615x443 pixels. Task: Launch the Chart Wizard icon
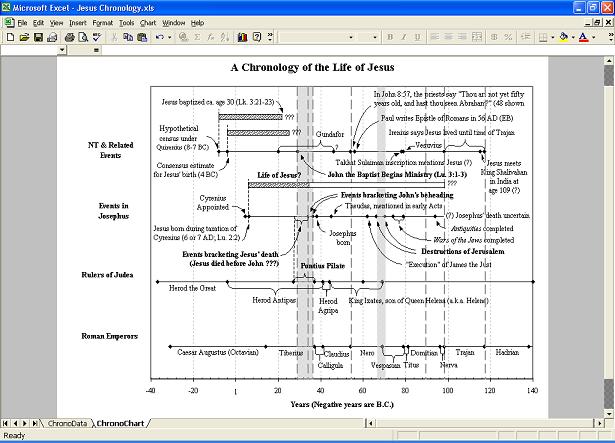tap(242, 37)
